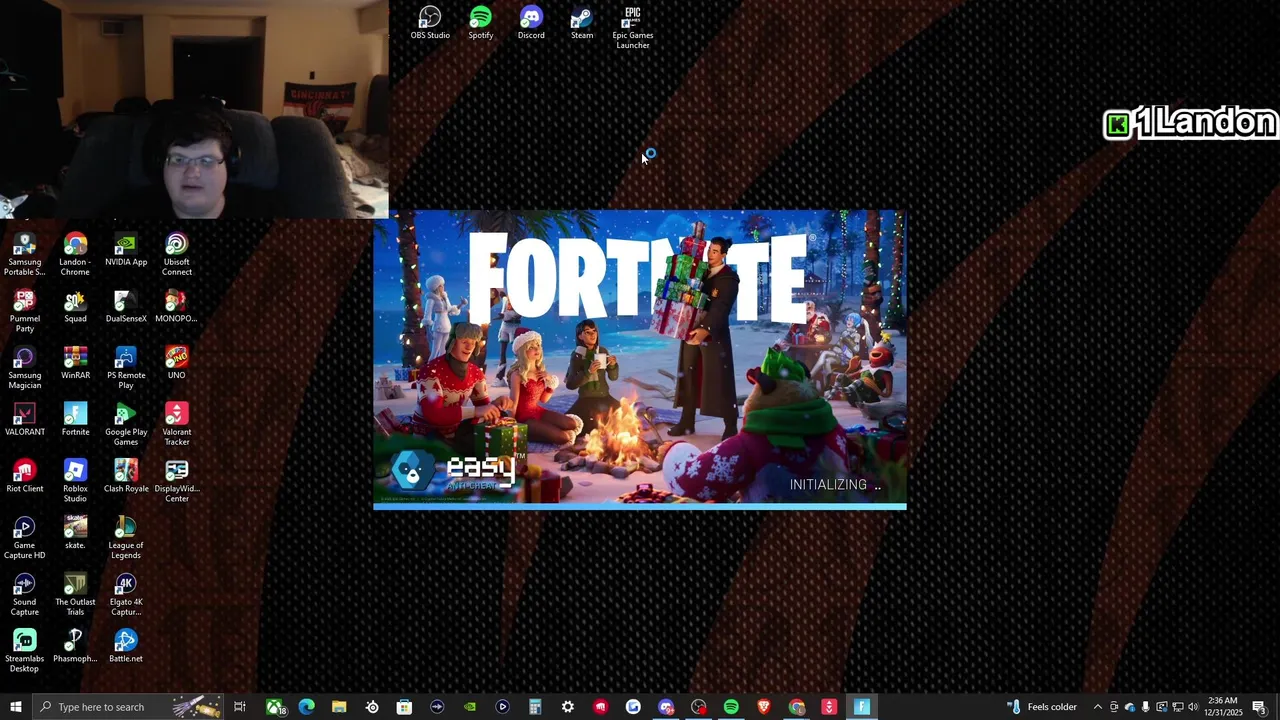The height and width of the screenshot is (720, 1280).
Task: Select the Game Capture HD desktop icon
Action: pos(25,538)
